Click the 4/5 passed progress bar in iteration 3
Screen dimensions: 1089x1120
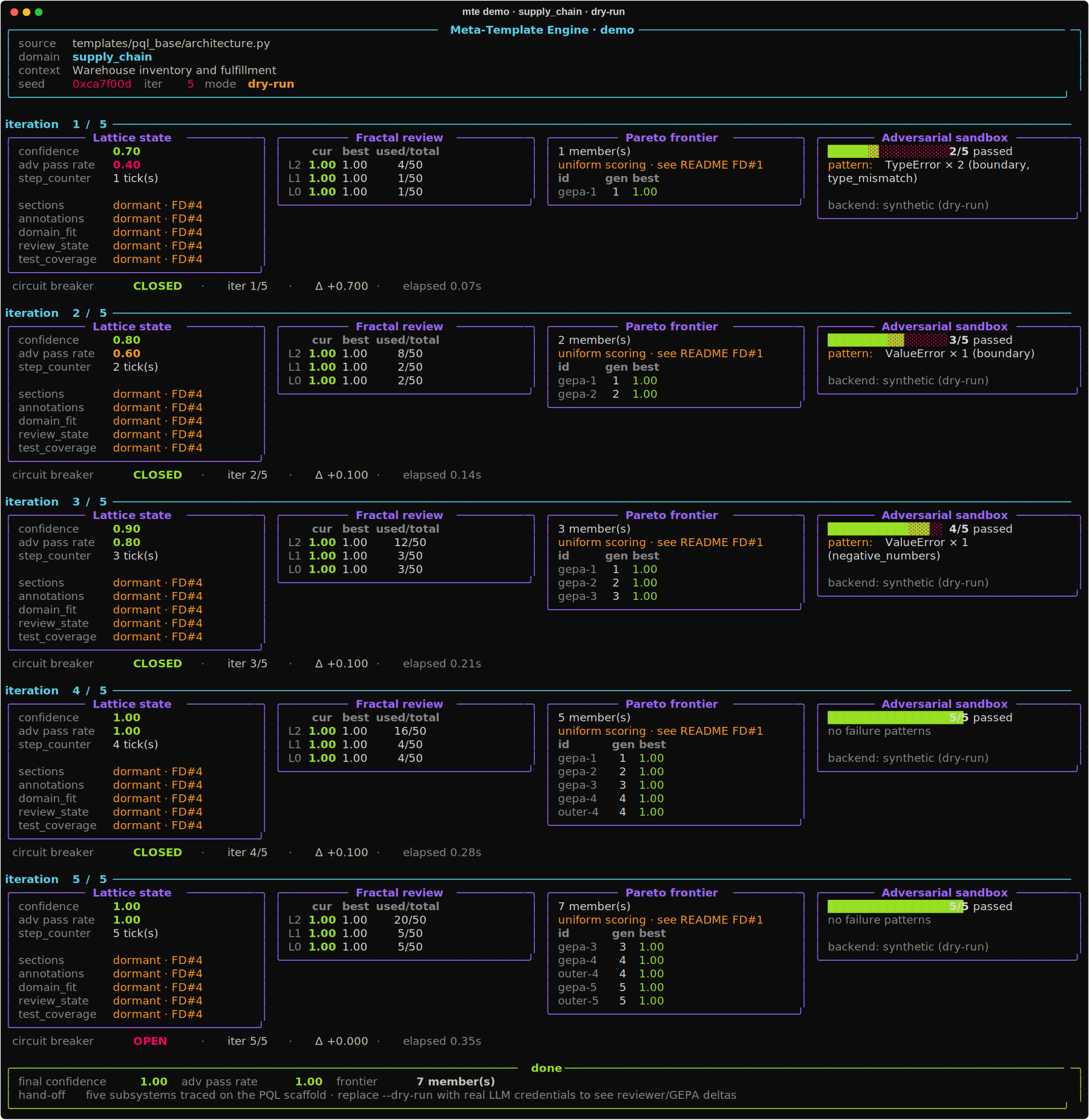(x=883, y=528)
